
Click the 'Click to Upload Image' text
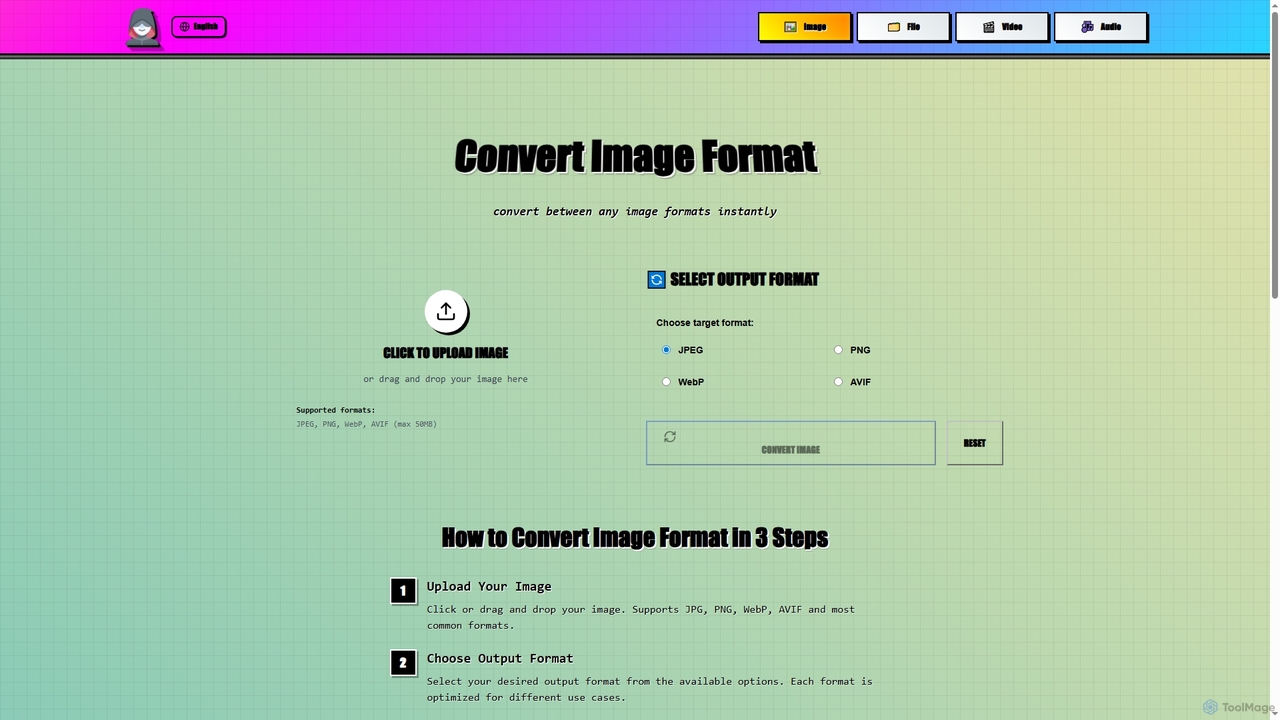[446, 353]
